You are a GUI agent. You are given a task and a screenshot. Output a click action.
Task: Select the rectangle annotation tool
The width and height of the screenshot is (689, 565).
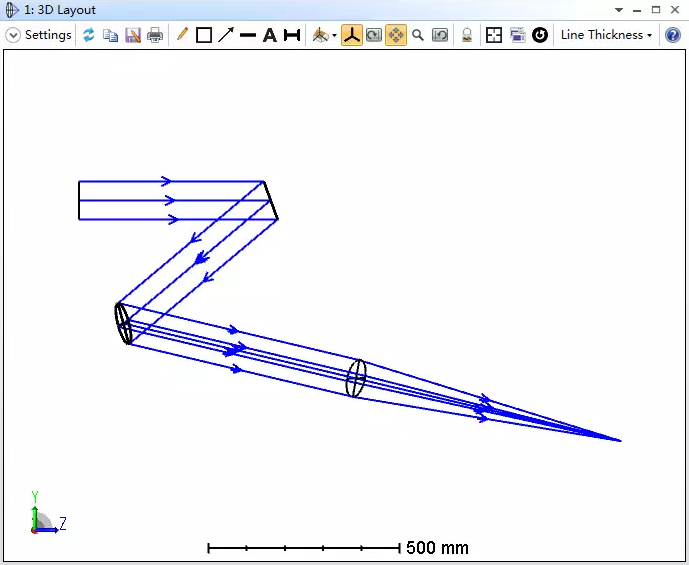point(204,35)
